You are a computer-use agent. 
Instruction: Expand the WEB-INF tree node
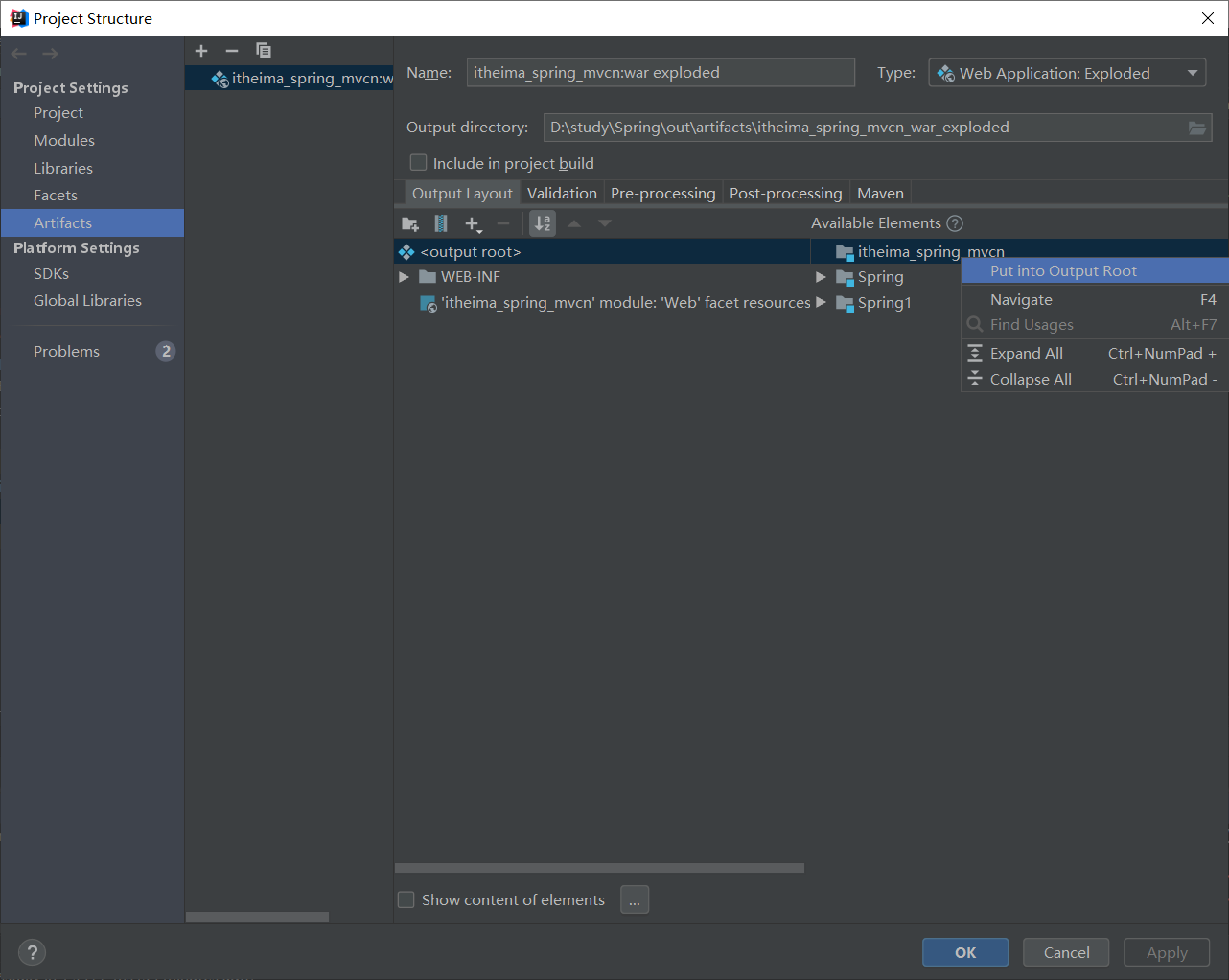pos(405,277)
